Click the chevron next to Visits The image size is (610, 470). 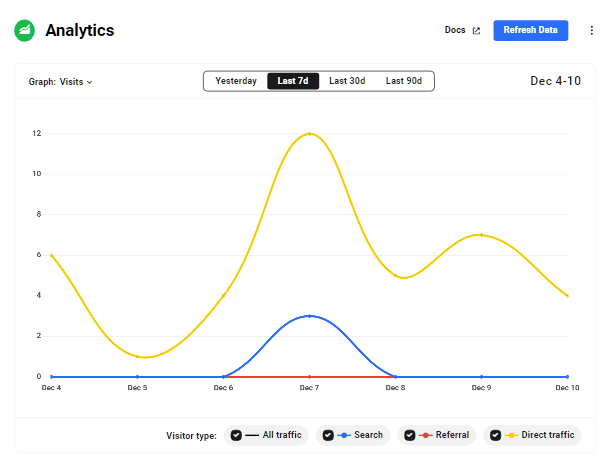pyautogui.click(x=90, y=82)
